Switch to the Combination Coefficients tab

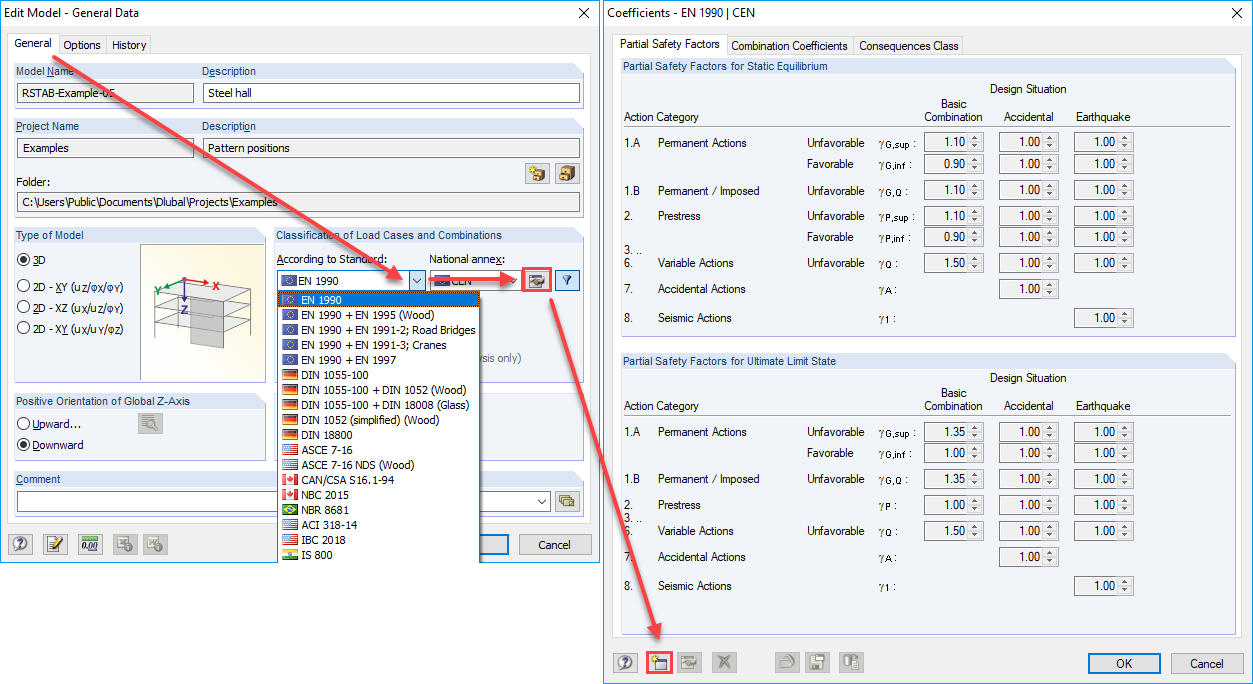click(790, 45)
